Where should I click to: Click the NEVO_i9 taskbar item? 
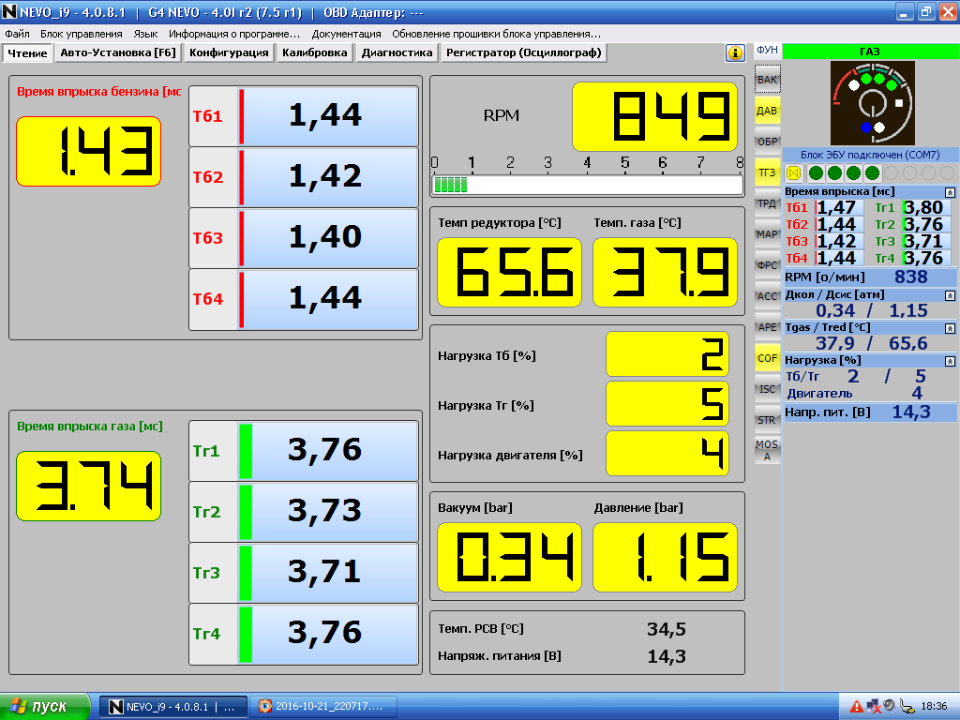click(175, 706)
